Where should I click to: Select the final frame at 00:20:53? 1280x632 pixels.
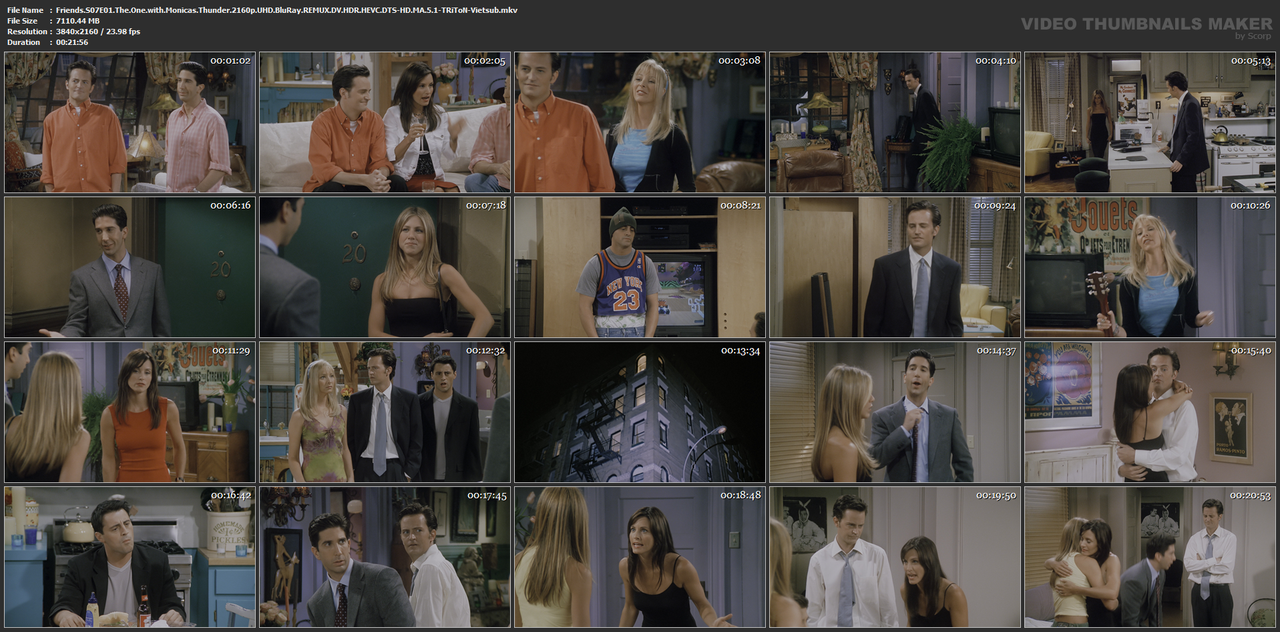tap(1150, 557)
